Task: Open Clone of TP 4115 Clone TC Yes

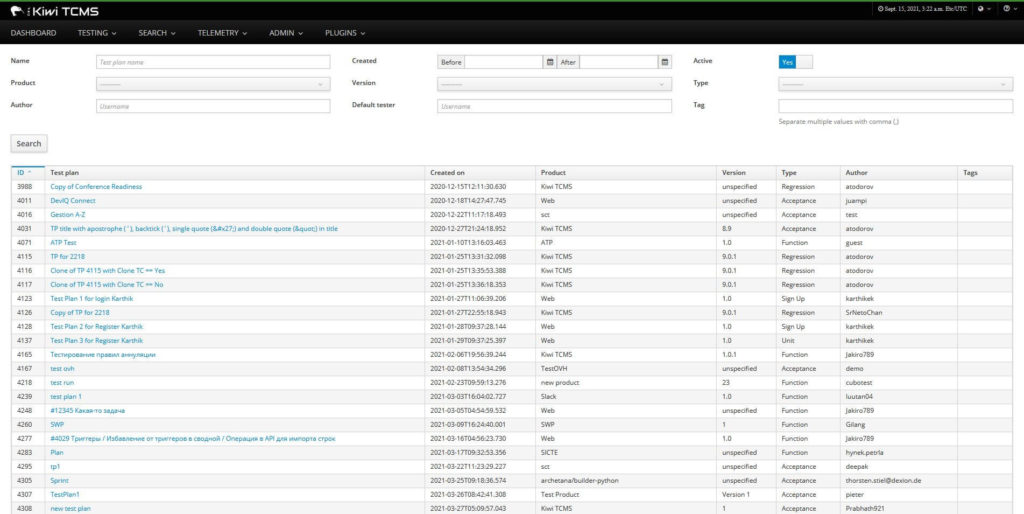Action: (108, 270)
